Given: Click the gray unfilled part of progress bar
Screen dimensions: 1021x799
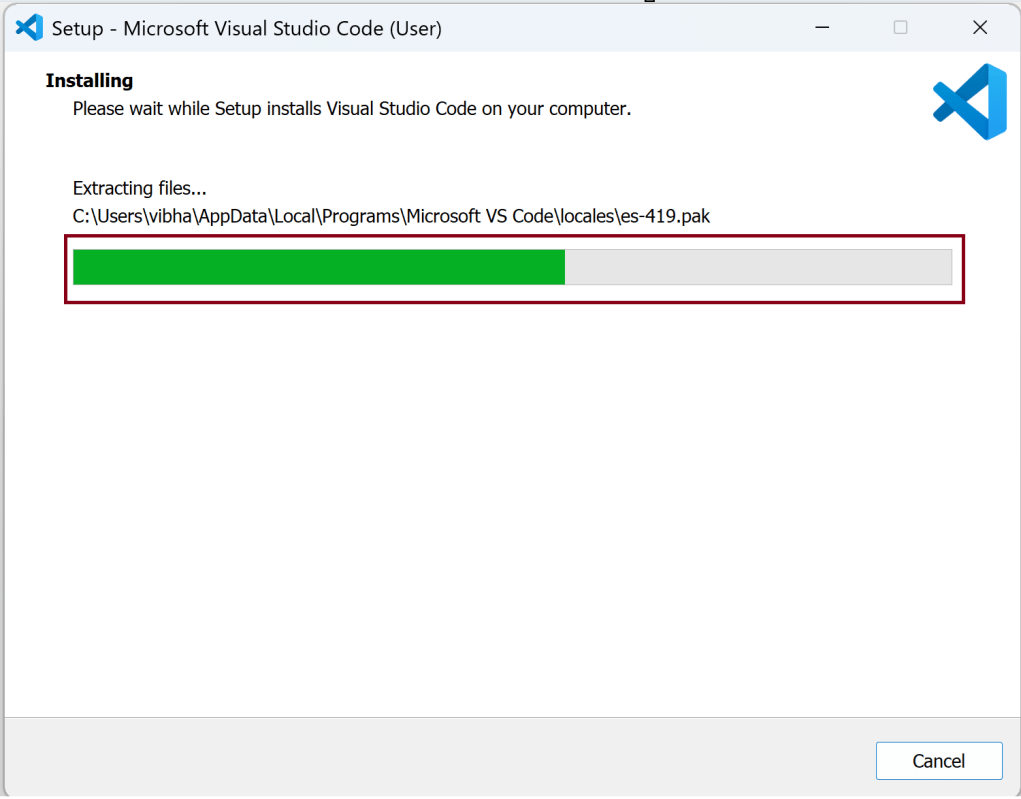Looking at the screenshot, I should [x=757, y=267].
